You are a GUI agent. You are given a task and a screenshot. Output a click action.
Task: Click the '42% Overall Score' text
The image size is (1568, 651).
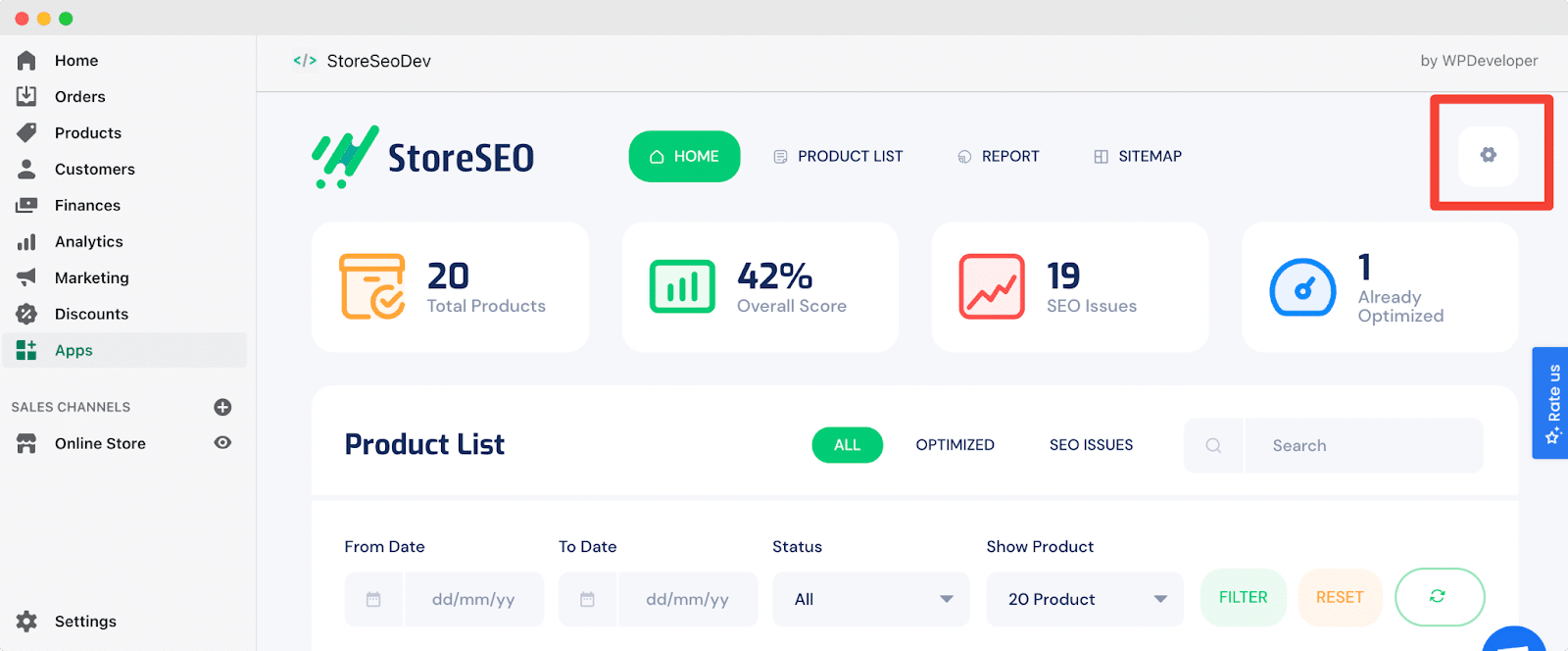pos(792,287)
